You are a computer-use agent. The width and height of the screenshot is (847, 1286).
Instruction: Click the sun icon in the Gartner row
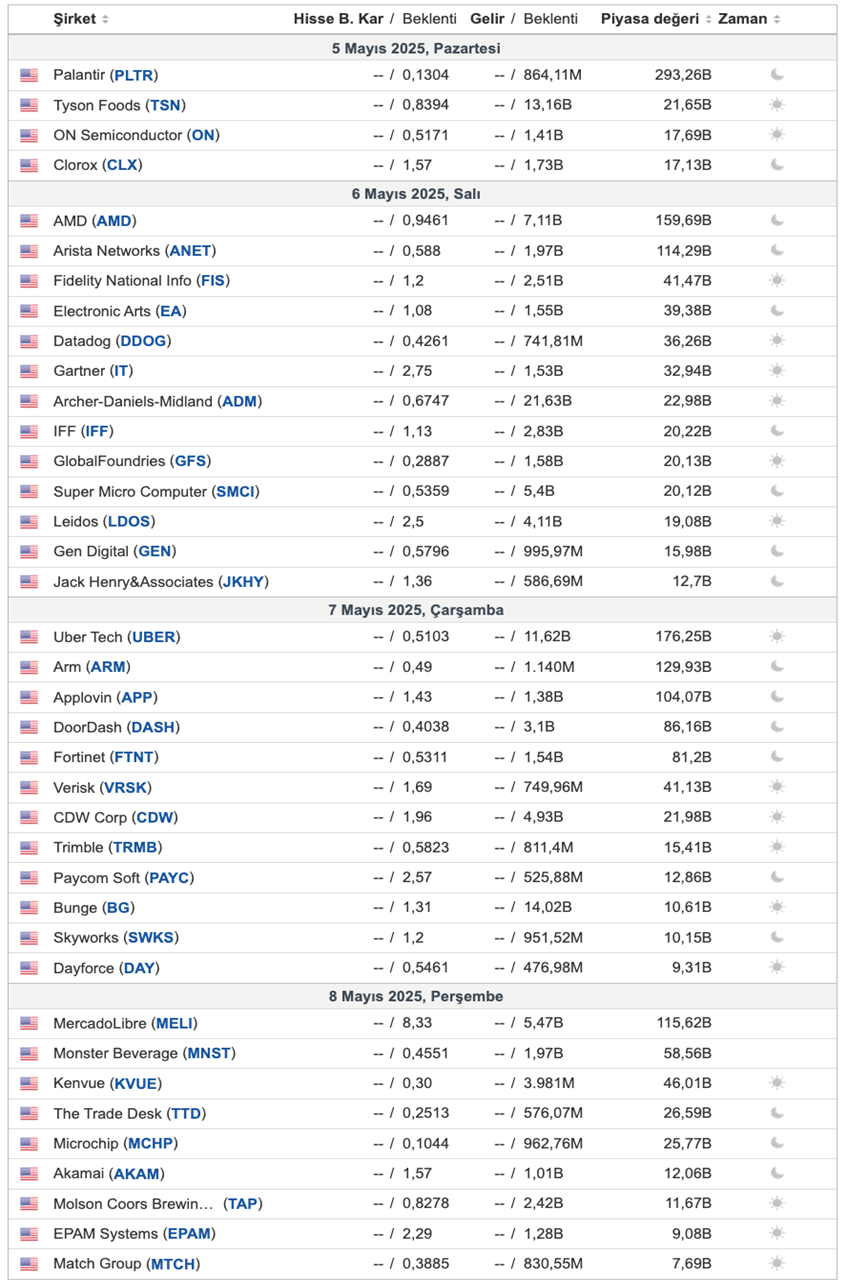point(777,371)
